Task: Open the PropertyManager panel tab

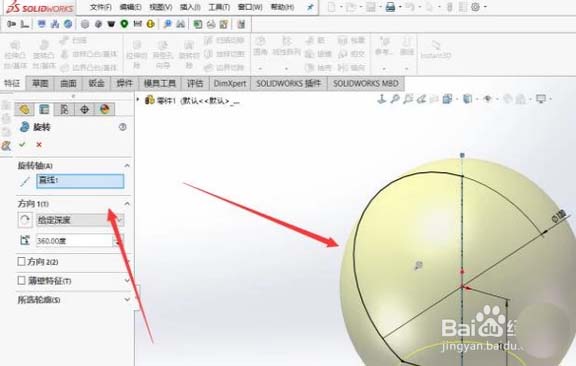Action: click(x=44, y=109)
